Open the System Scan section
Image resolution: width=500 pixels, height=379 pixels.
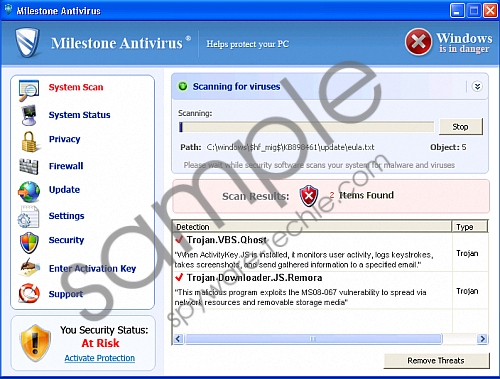point(76,87)
